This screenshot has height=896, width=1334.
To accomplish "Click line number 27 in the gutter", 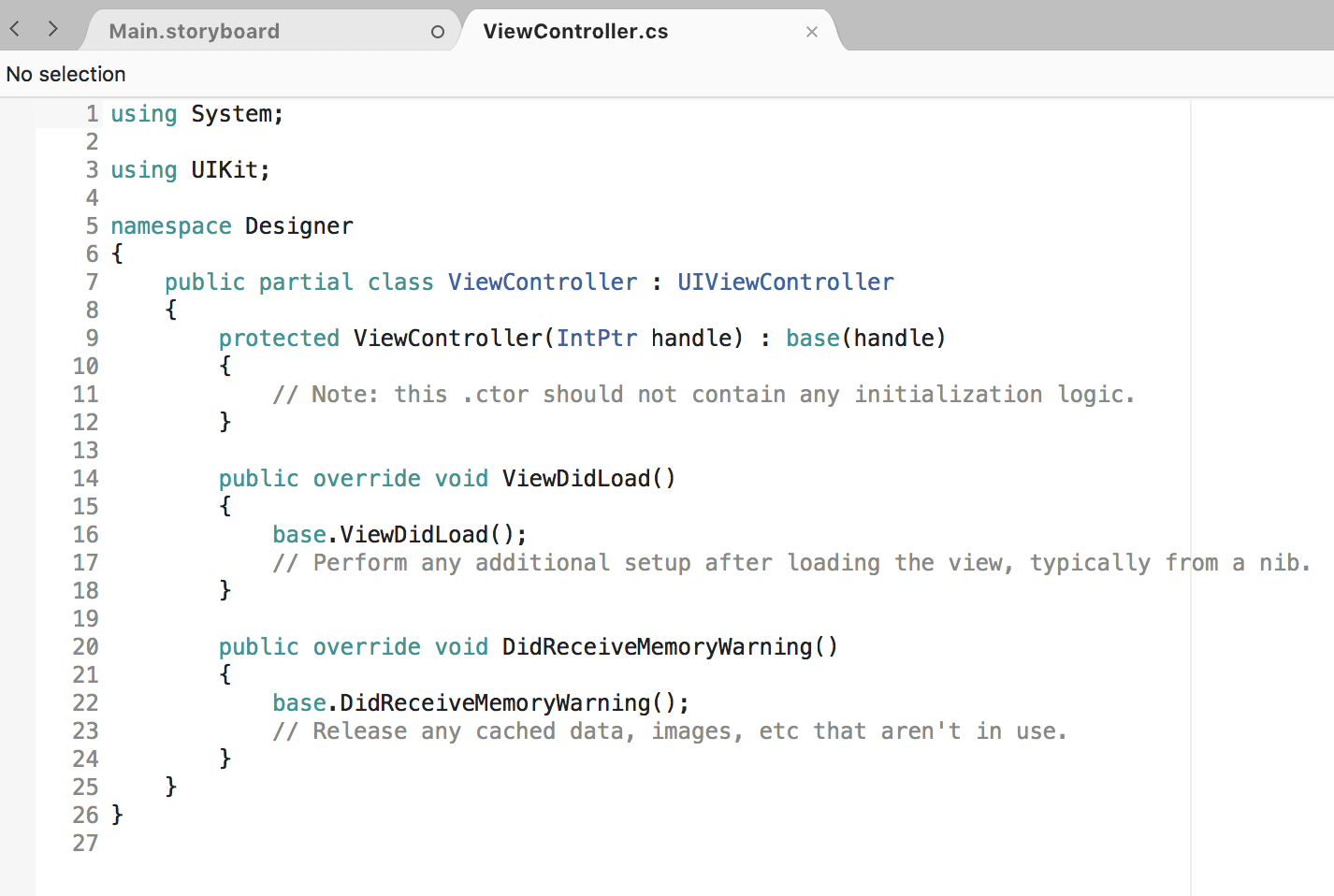I will click(x=85, y=844).
